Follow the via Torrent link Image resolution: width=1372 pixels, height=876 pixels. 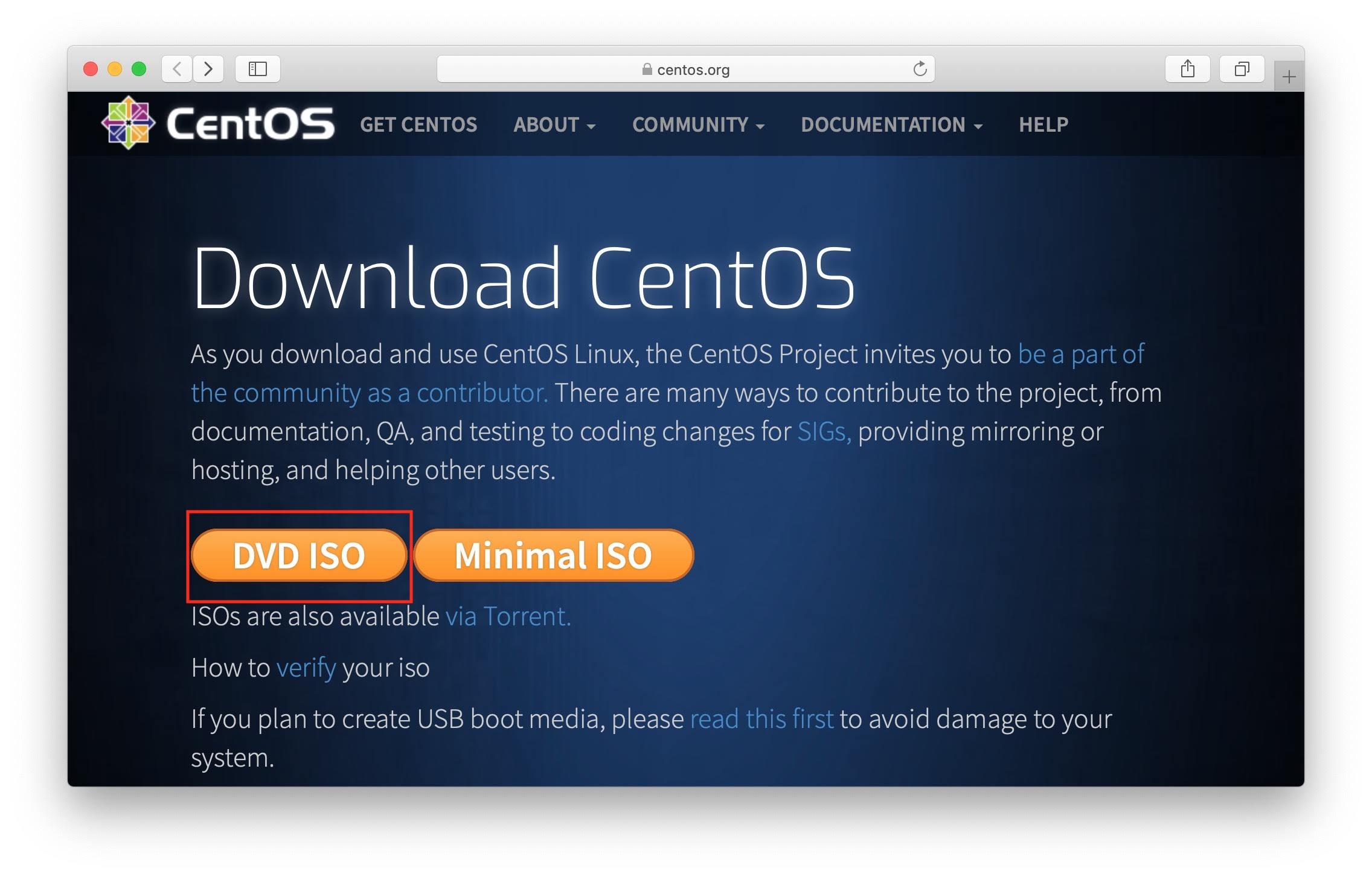pos(508,617)
